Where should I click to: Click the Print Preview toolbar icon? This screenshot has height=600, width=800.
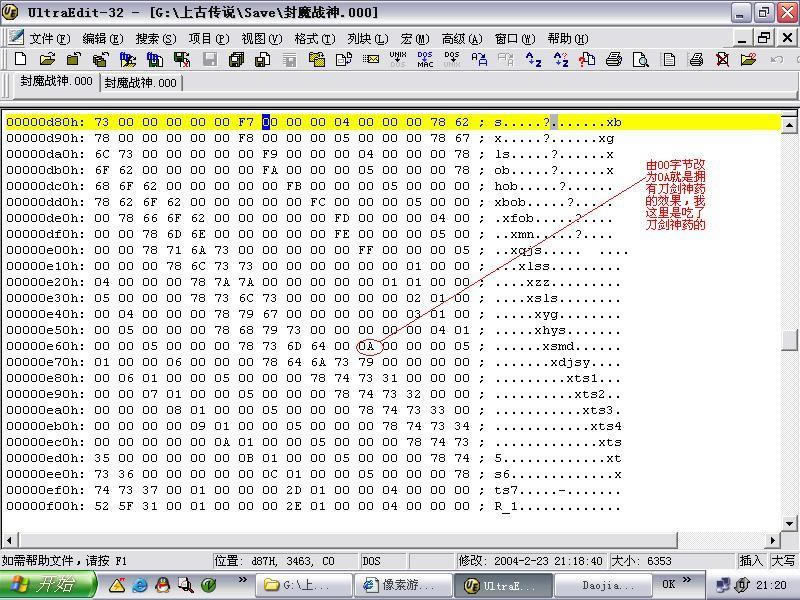pyautogui.click(x=641, y=60)
